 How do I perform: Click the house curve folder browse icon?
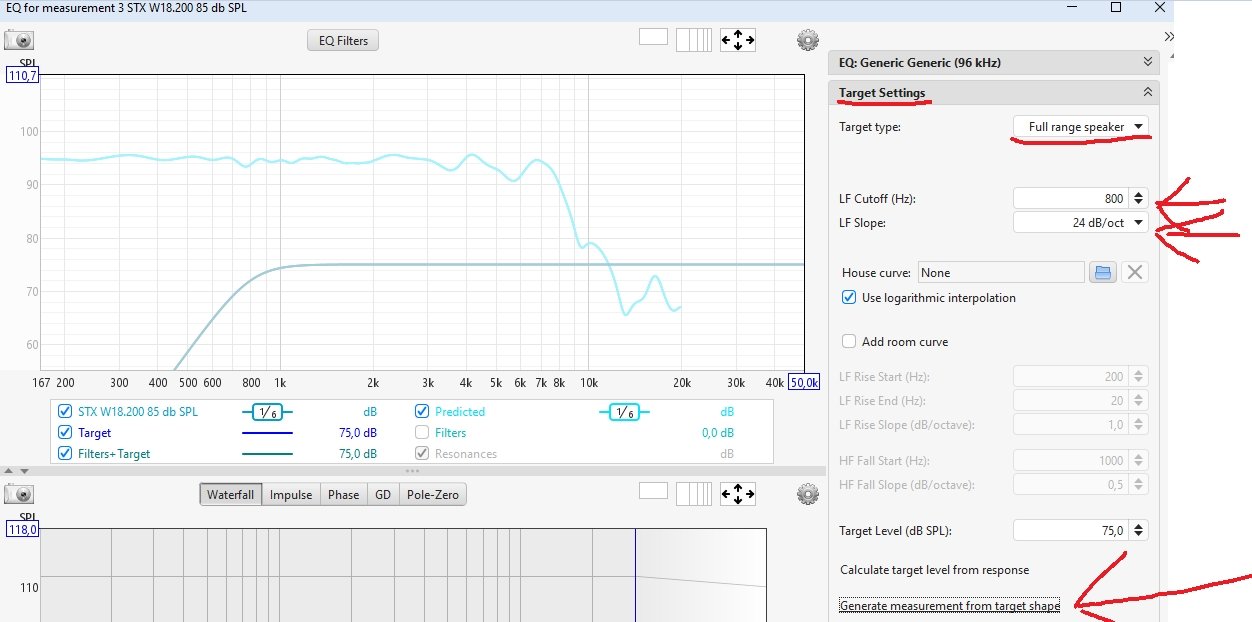click(1102, 272)
